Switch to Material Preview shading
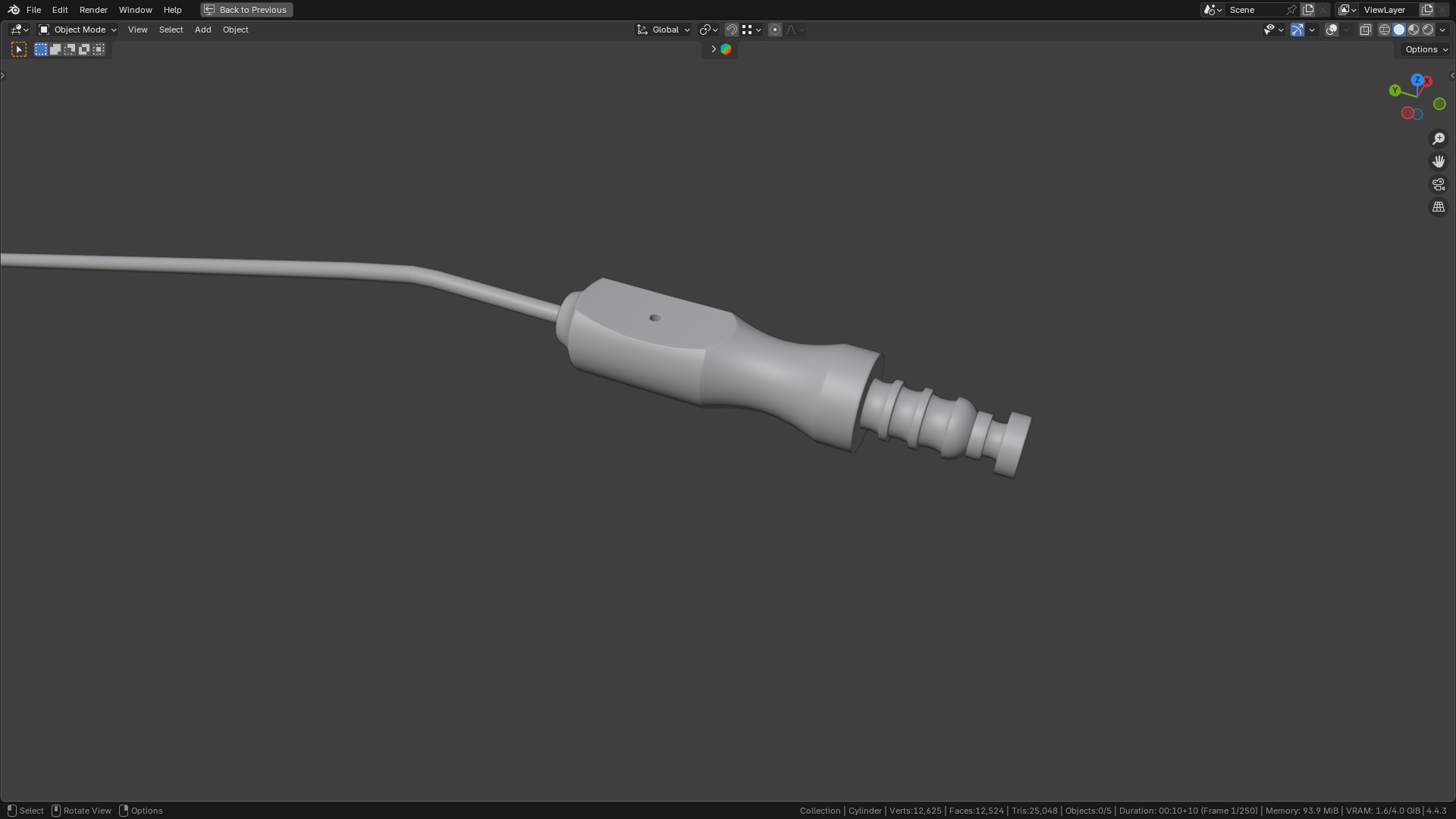The image size is (1456, 819). pyautogui.click(x=1414, y=30)
